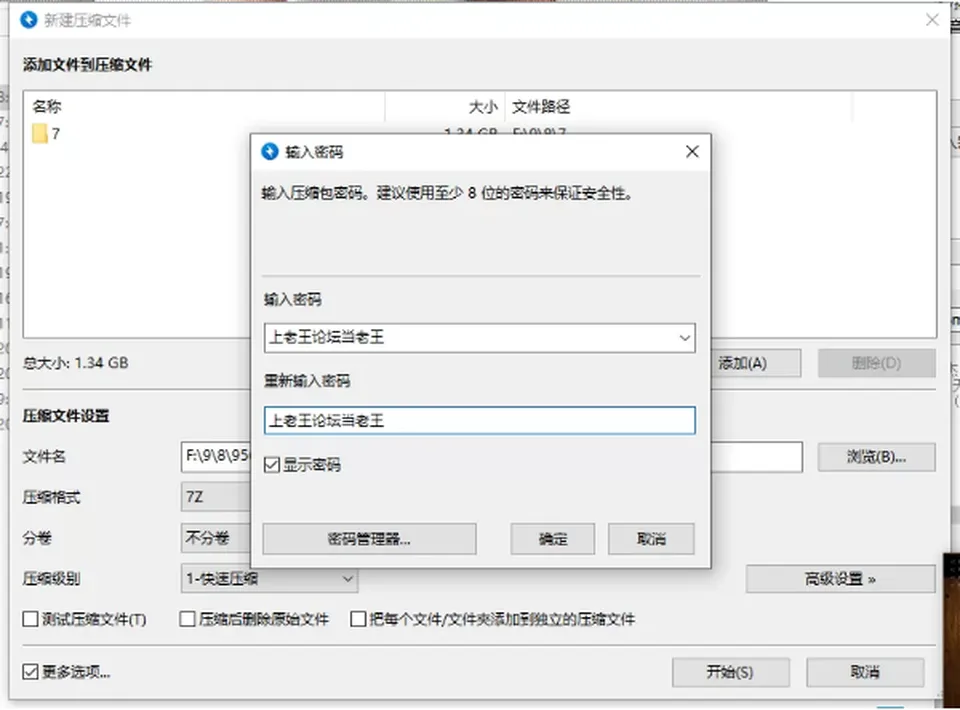The image size is (960, 710).
Task: Click the 添加(A) button
Action: point(742,364)
